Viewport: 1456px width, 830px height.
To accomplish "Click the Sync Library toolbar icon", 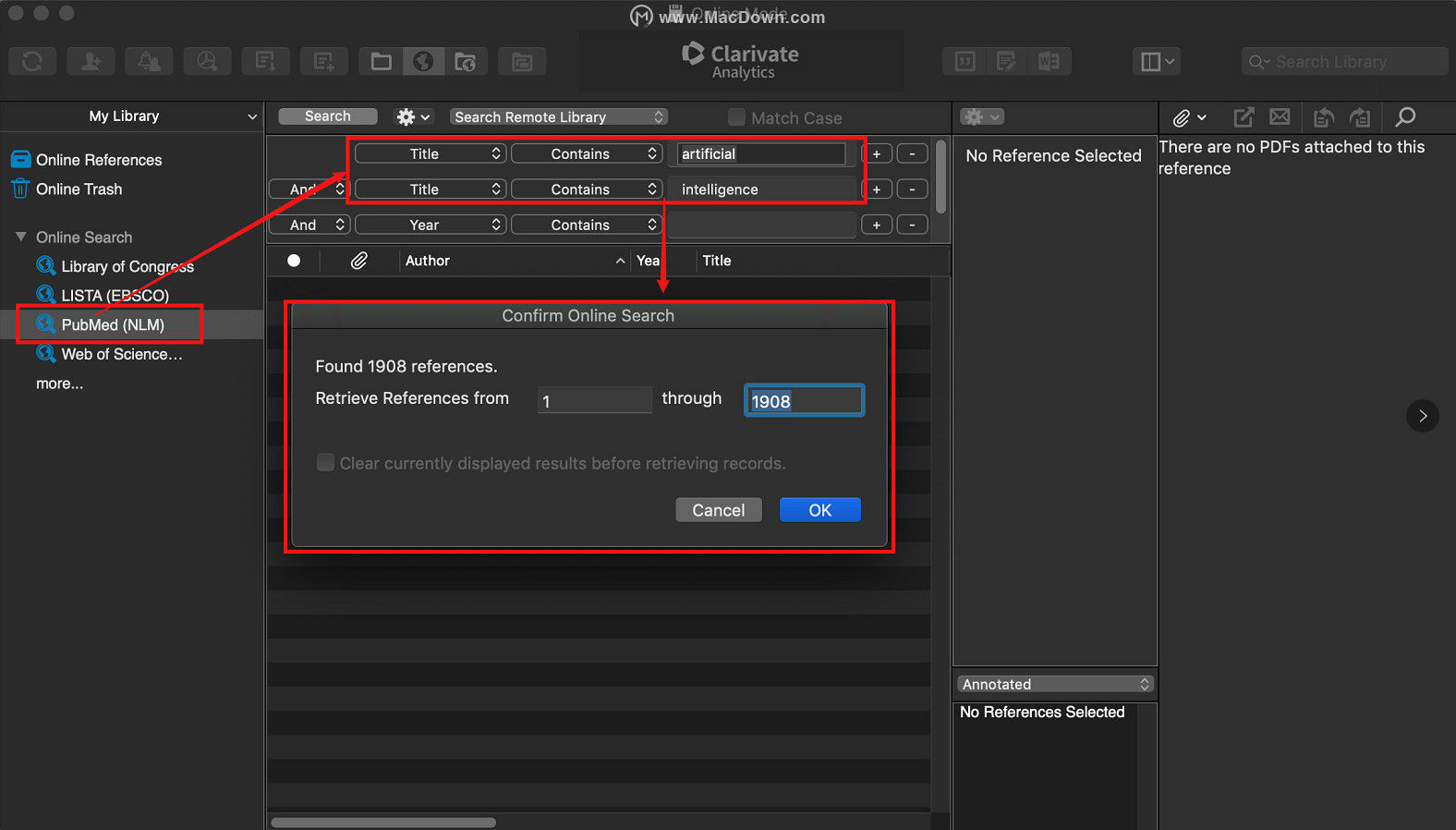I will click(x=32, y=61).
